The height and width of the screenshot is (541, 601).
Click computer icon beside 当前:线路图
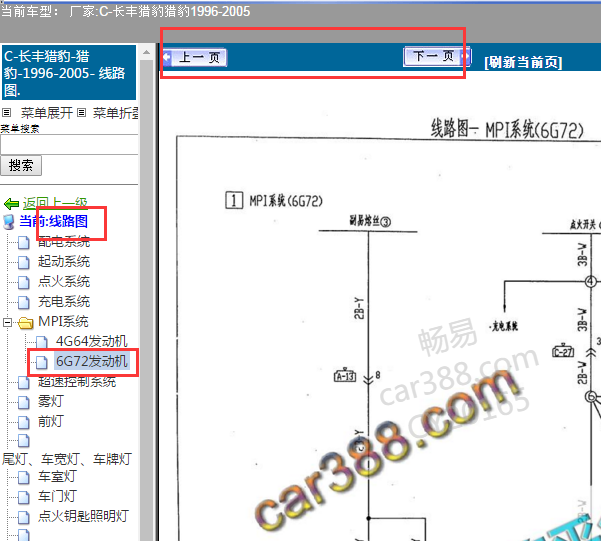[8, 222]
